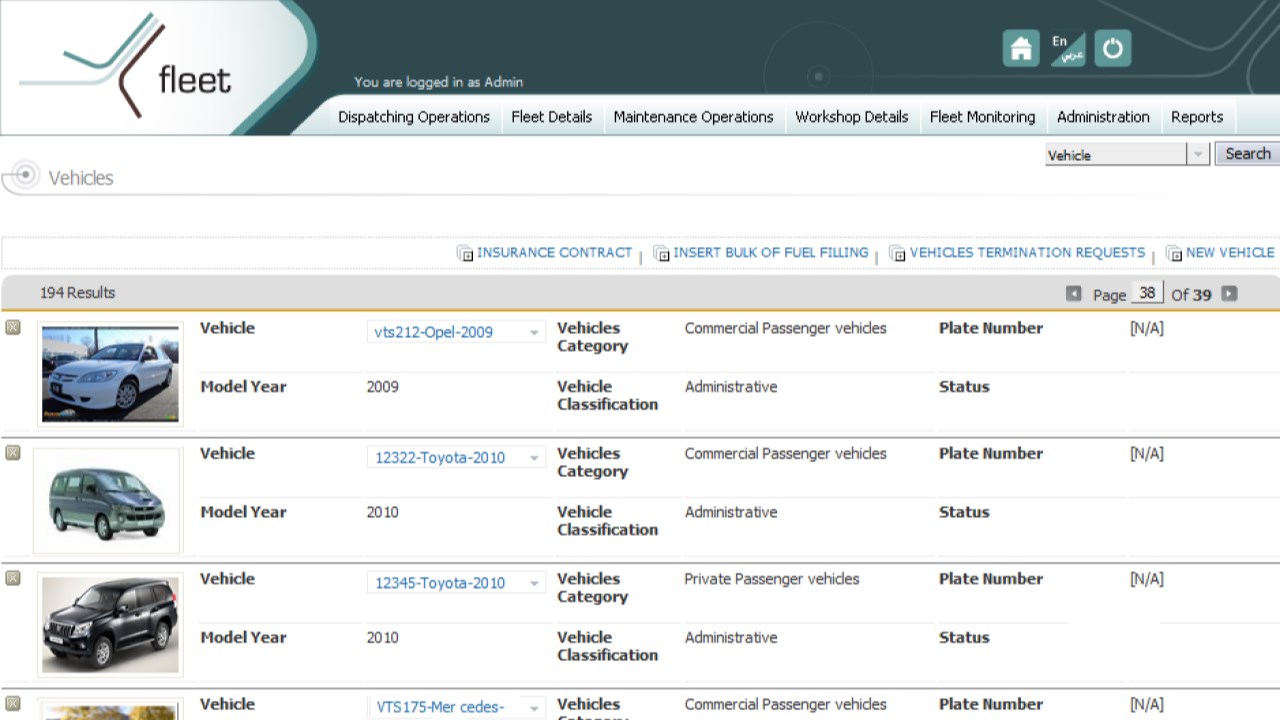1280x720 pixels.
Task: Click the 'Of 39' page count text
Action: pos(1192,294)
